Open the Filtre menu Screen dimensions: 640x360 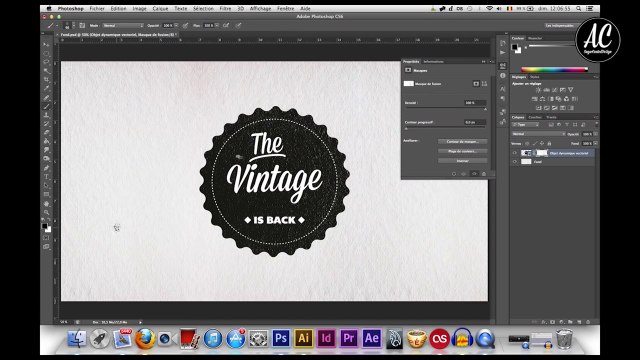[225, 8]
